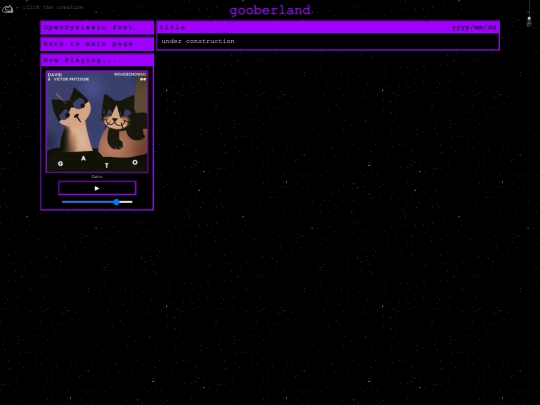Select the 'under construction' text
540x405 pixels.
(198, 41)
